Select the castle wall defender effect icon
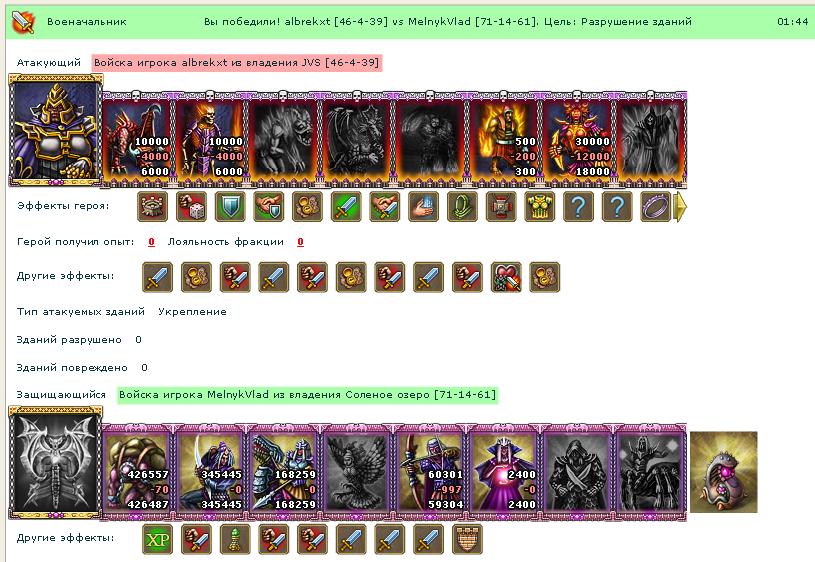Viewport: 815px width, 562px height. (x=467, y=539)
